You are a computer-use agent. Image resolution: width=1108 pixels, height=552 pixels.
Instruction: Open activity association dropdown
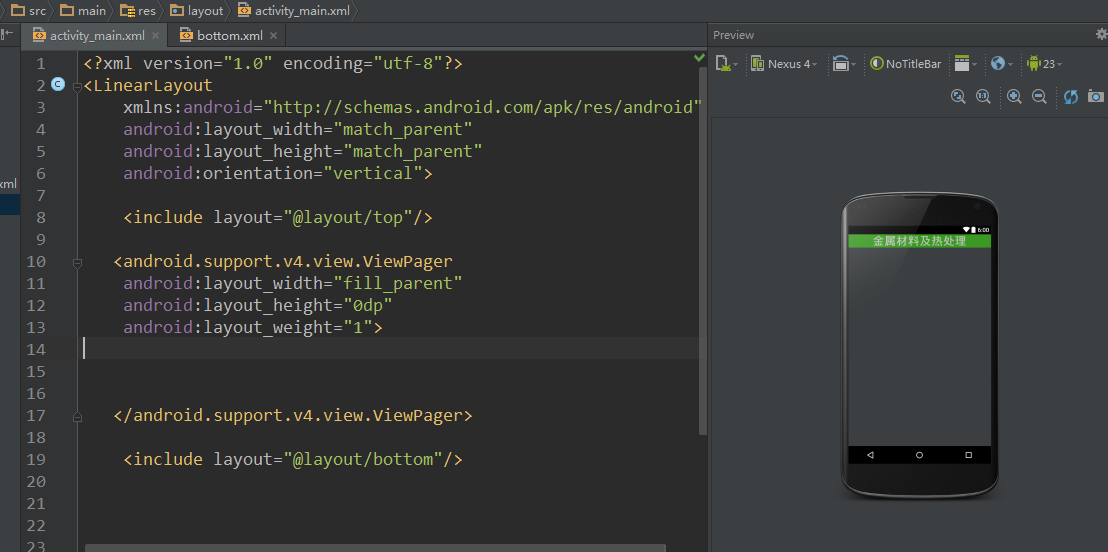click(965, 64)
